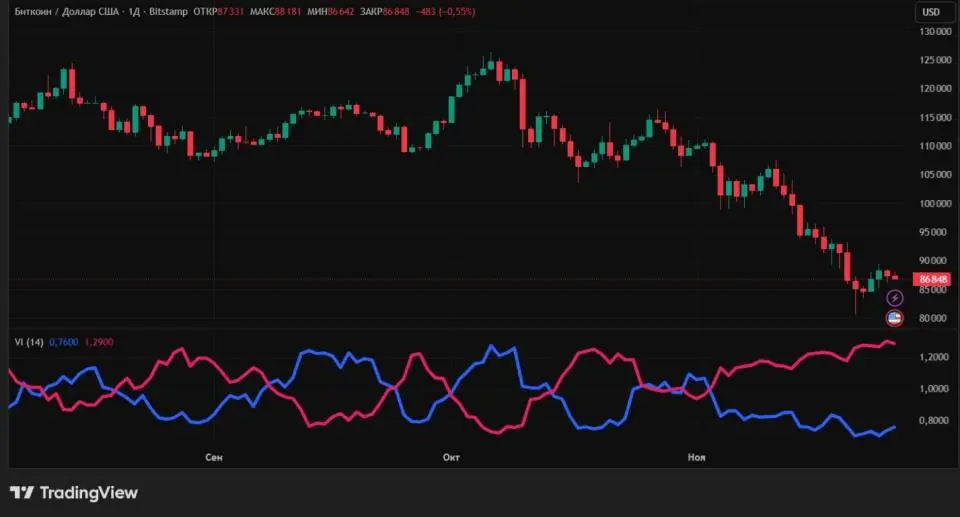The width and height of the screenshot is (960, 517).
Task: Click 1,2000 on the indicator scale
Action: tap(932, 357)
